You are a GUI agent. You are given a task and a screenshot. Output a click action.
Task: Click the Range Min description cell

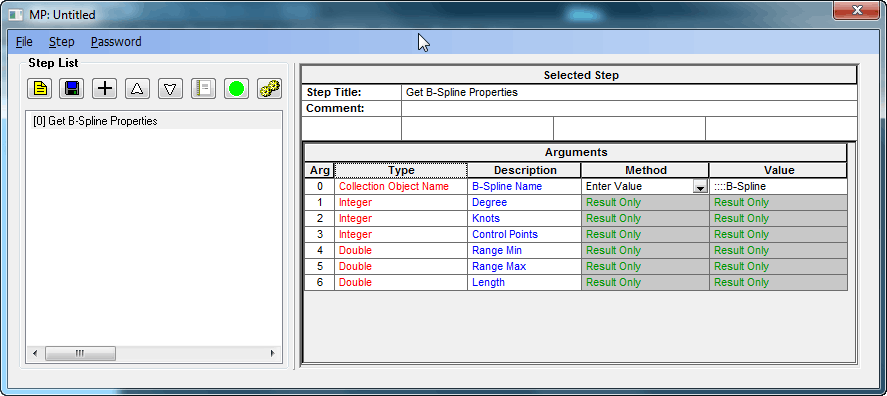click(x=524, y=251)
